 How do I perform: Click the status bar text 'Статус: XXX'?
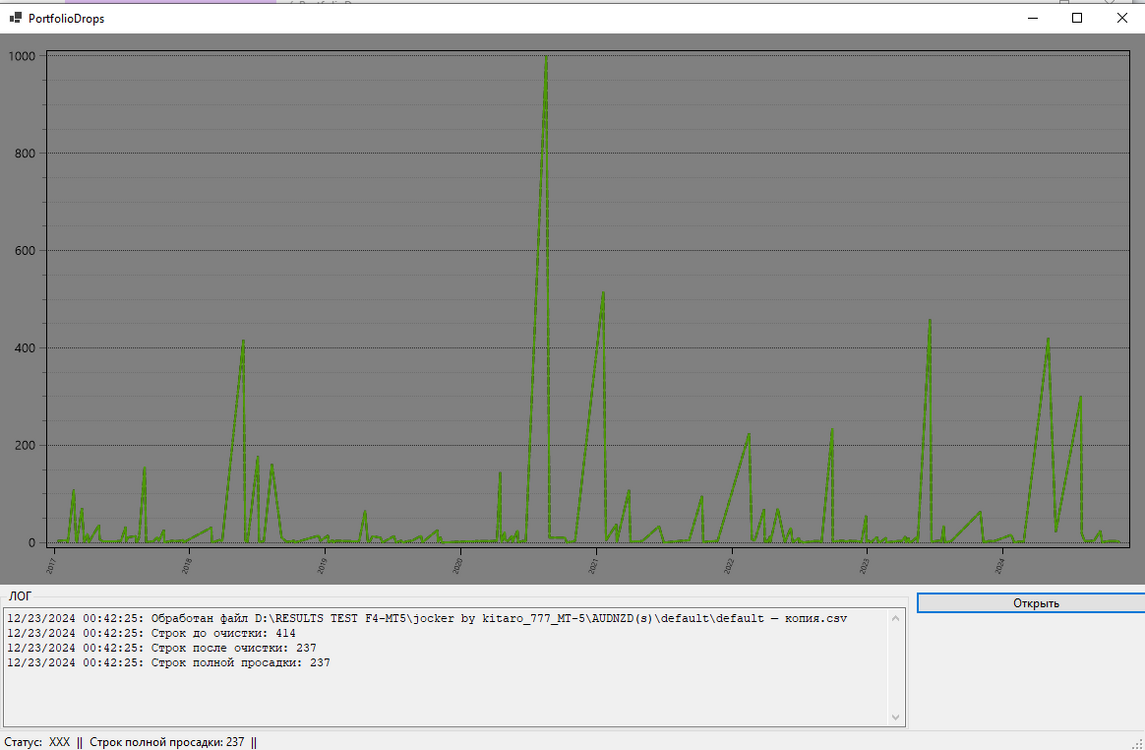[x=37, y=742]
